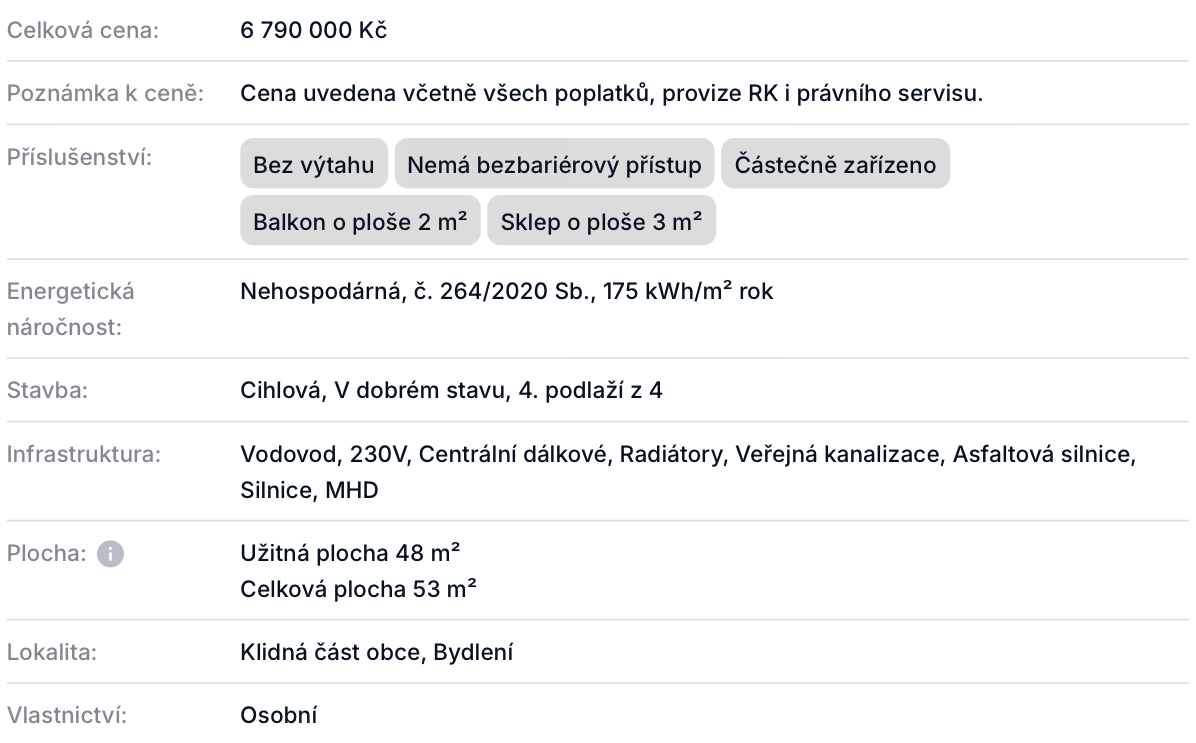Viewport: 1196px width, 743px height.
Task: Click the locality value "Klidná část obce, Bydlení"
Action: coord(377,653)
